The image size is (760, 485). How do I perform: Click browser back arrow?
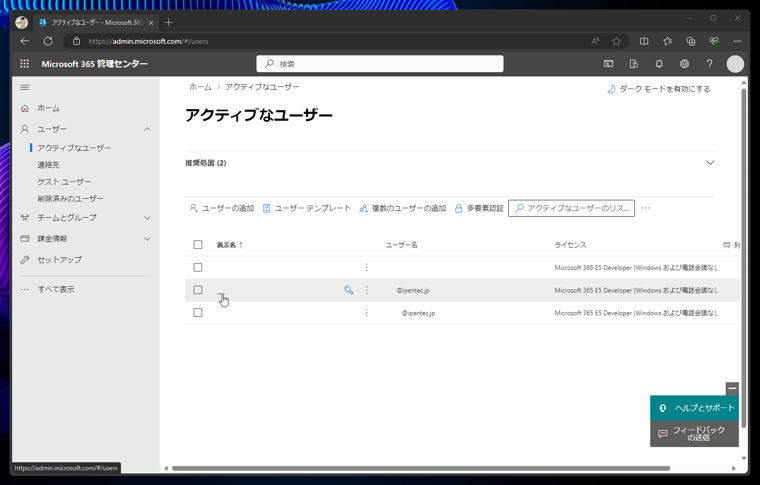point(25,41)
